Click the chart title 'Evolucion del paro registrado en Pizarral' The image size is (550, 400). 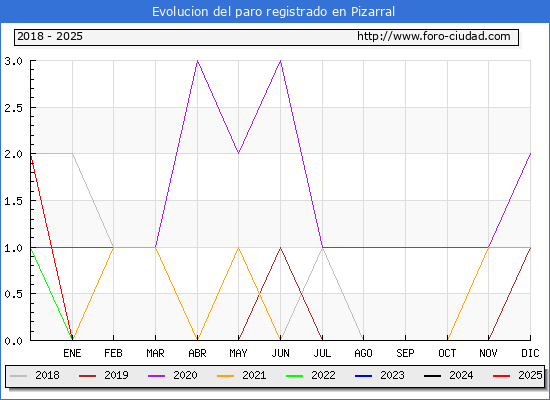(273, 12)
